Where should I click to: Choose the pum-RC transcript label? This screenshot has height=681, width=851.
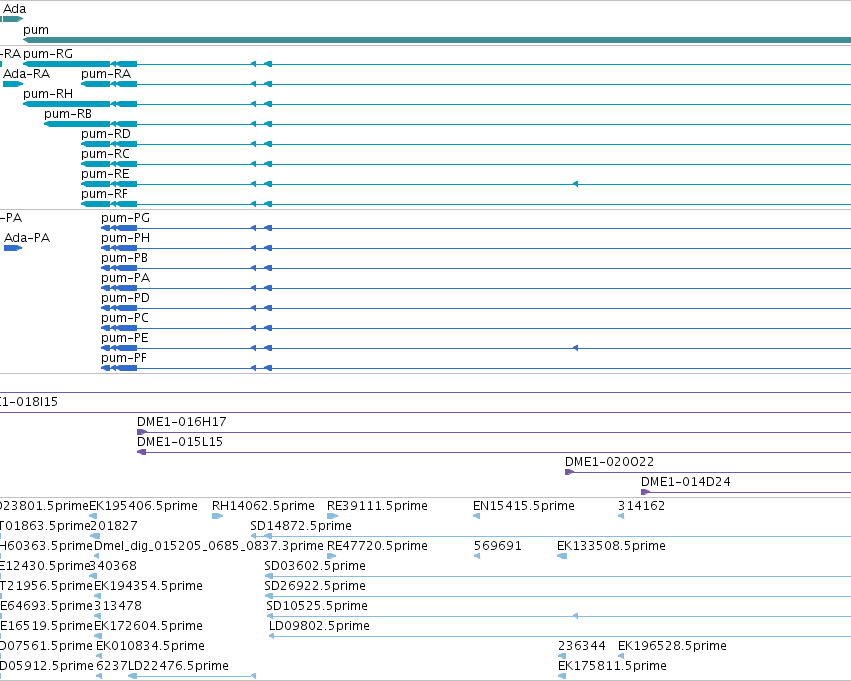(105, 154)
